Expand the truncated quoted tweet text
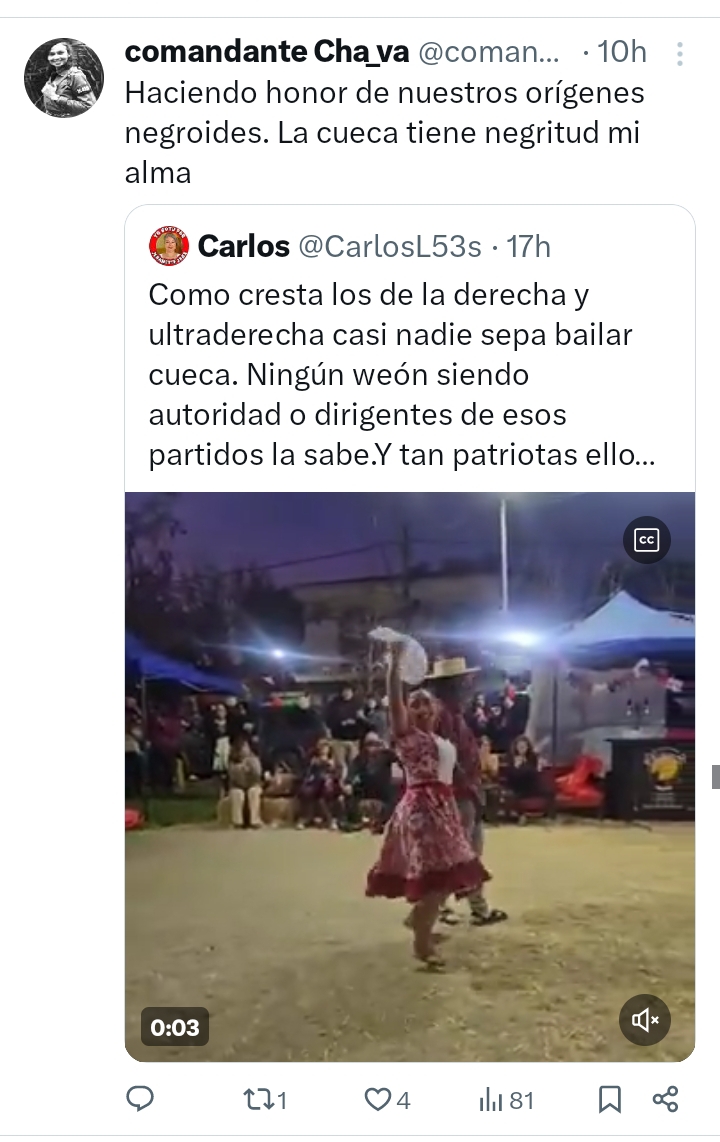This screenshot has width=720, height=1142. [x=402, y=374]
